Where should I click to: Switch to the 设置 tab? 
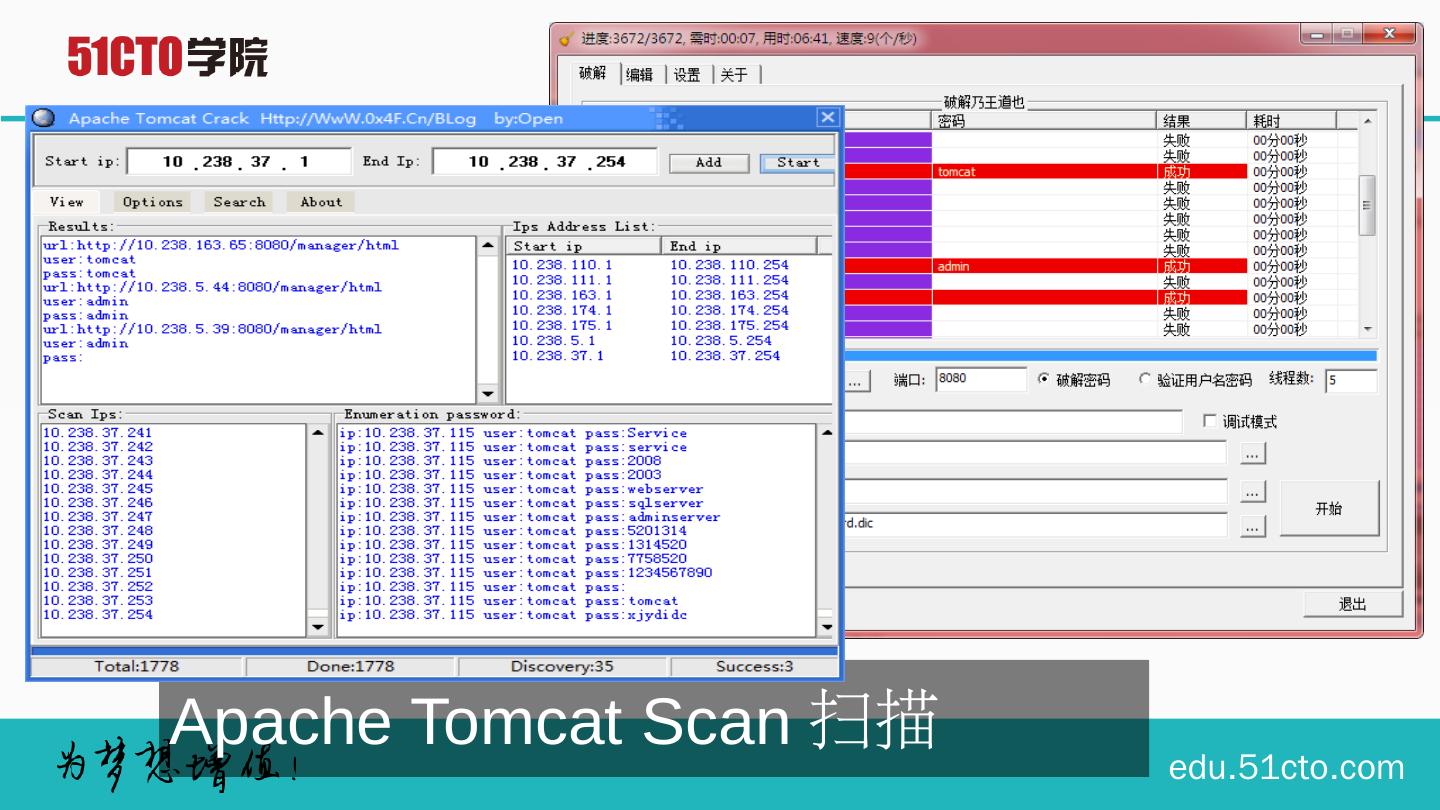687,75
